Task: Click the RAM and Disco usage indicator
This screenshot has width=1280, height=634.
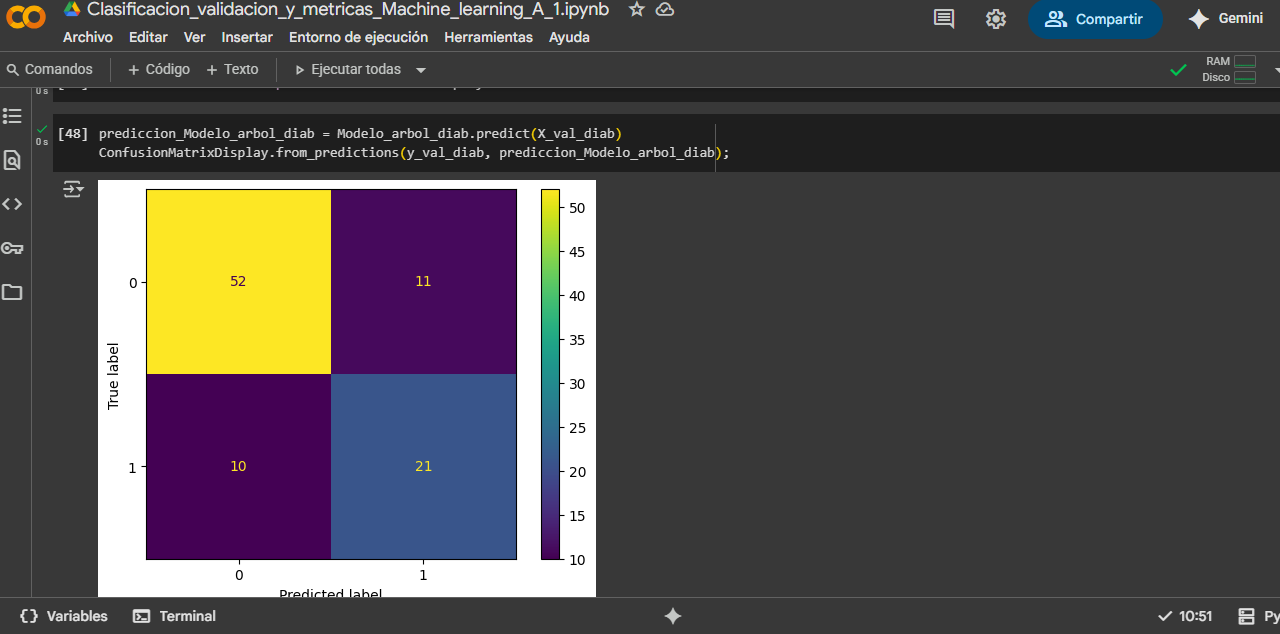Action: tap(1229, 69)
